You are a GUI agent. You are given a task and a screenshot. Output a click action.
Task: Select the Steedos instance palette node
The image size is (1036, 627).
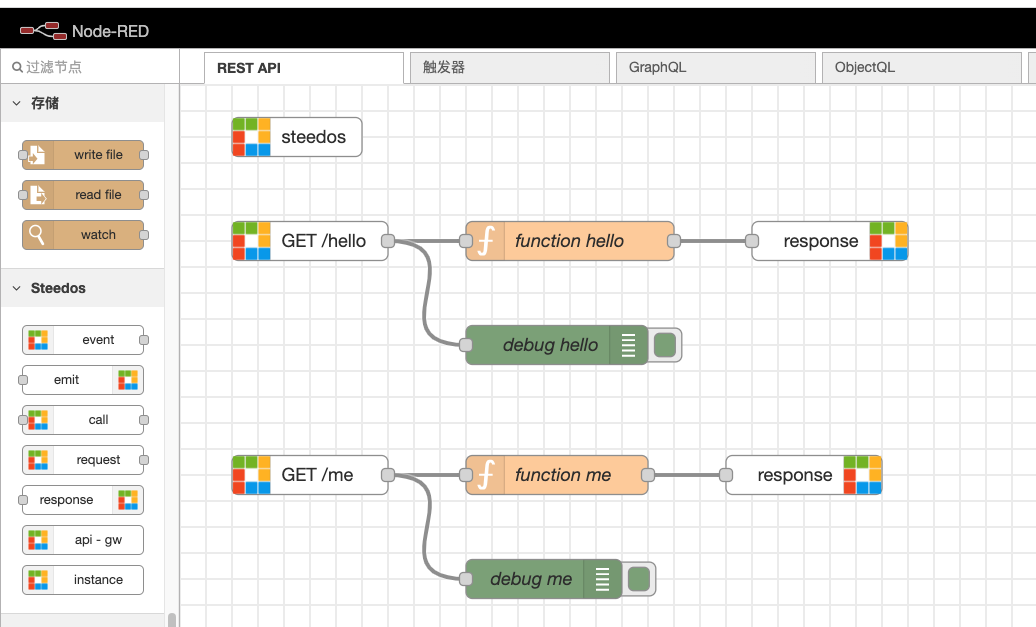click(x=84, y=580)
